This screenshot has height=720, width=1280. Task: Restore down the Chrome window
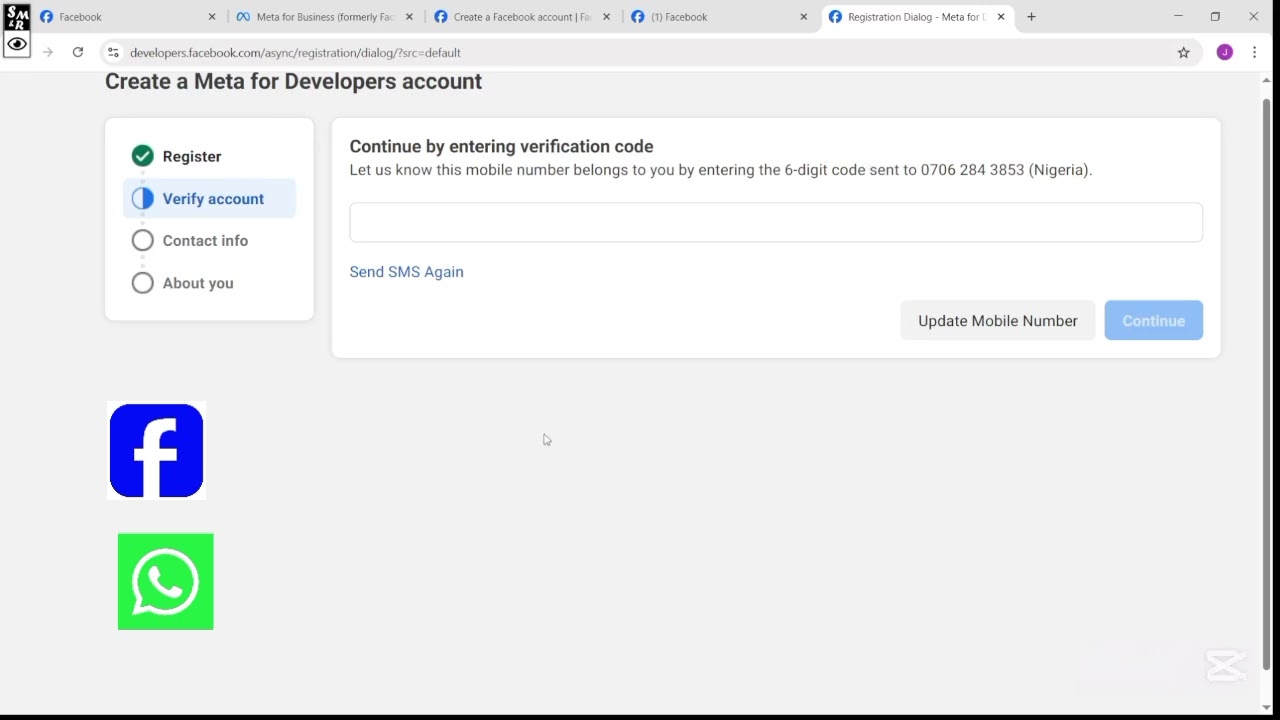(1215, 17)
